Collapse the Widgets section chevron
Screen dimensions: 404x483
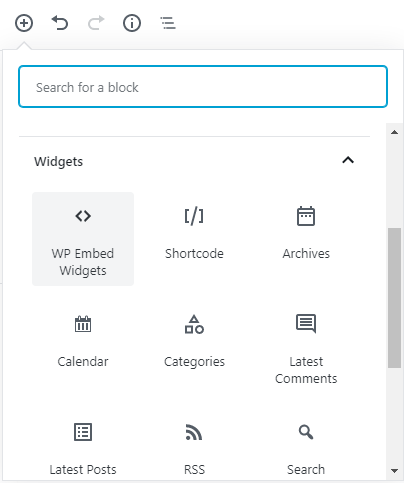pyautogui.click(x=348, y=161)
